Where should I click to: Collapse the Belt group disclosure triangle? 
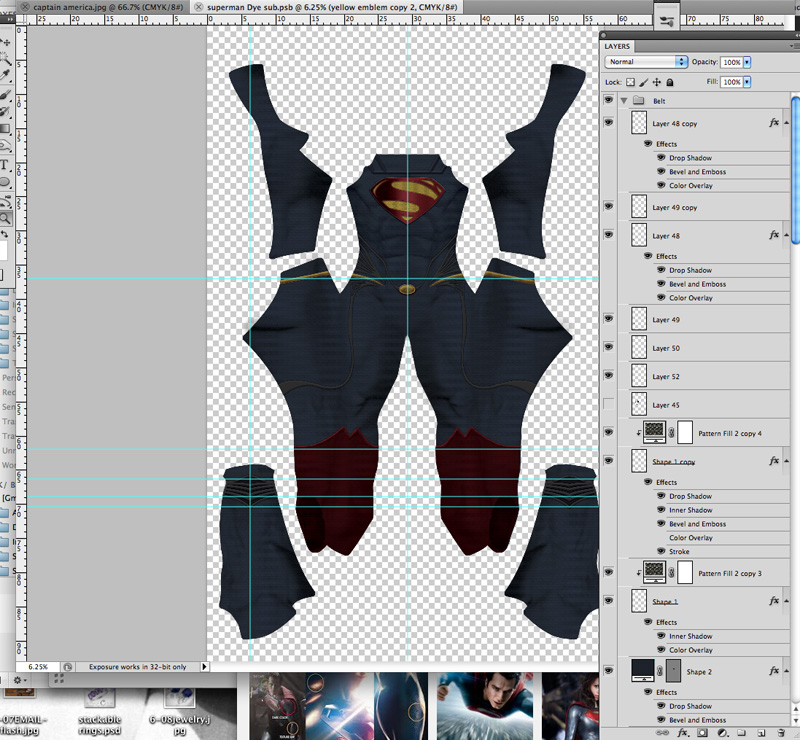click(623, 101)
